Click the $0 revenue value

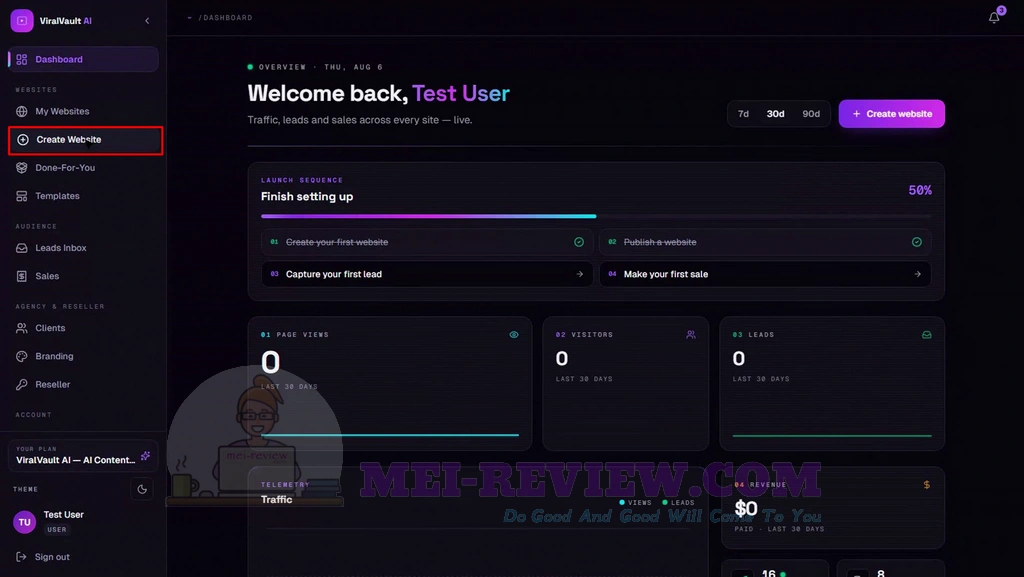point(746,508)
